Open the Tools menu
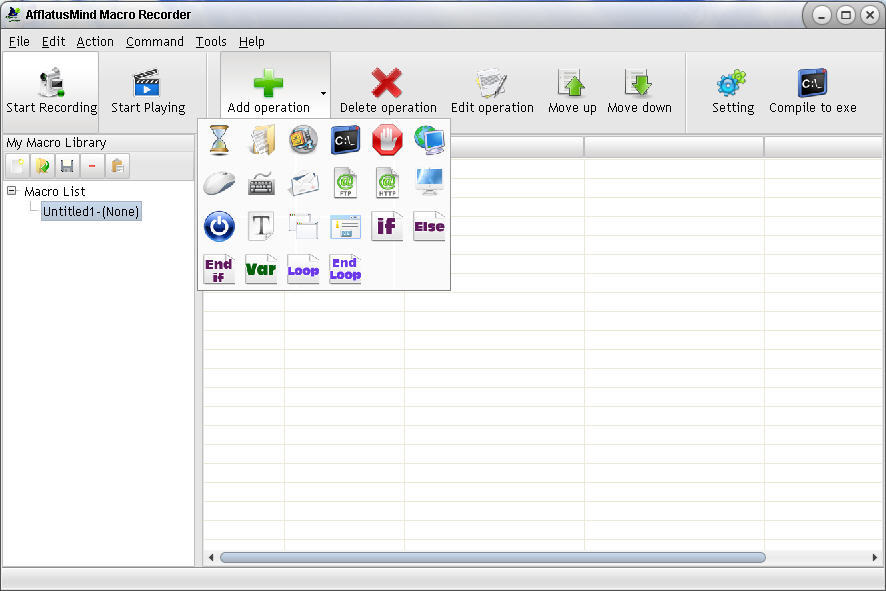Screen dimensions: 886x591 pyautogui.click(x=210, y=41)
